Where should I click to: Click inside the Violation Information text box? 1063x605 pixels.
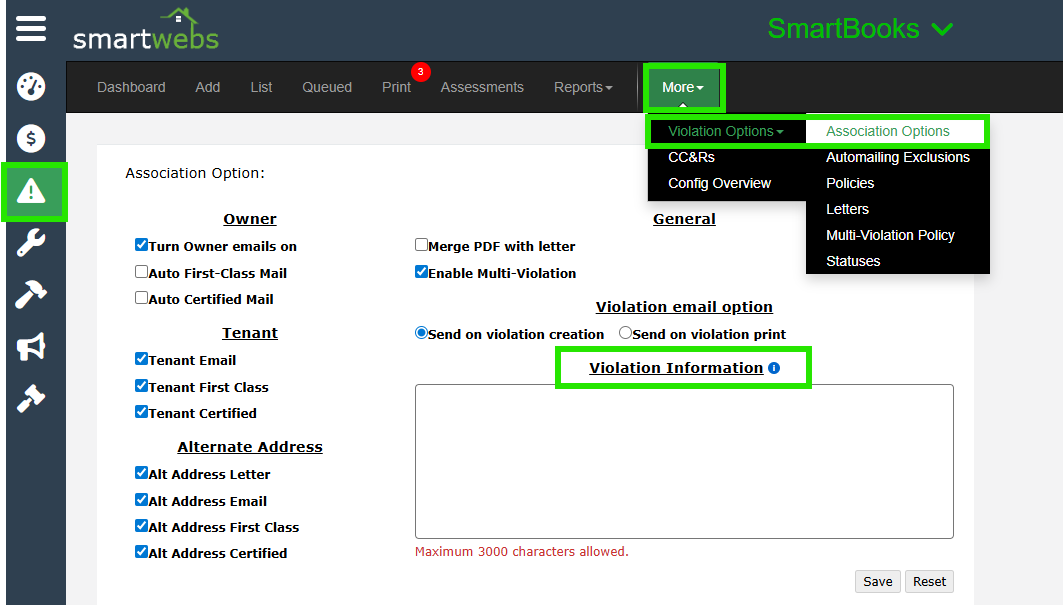click(x=684, y=461)
